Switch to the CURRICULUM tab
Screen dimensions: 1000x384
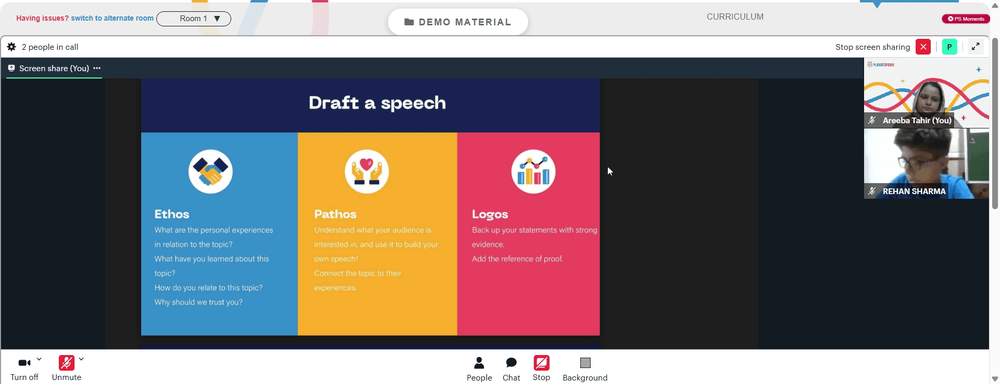coord(735,17)
